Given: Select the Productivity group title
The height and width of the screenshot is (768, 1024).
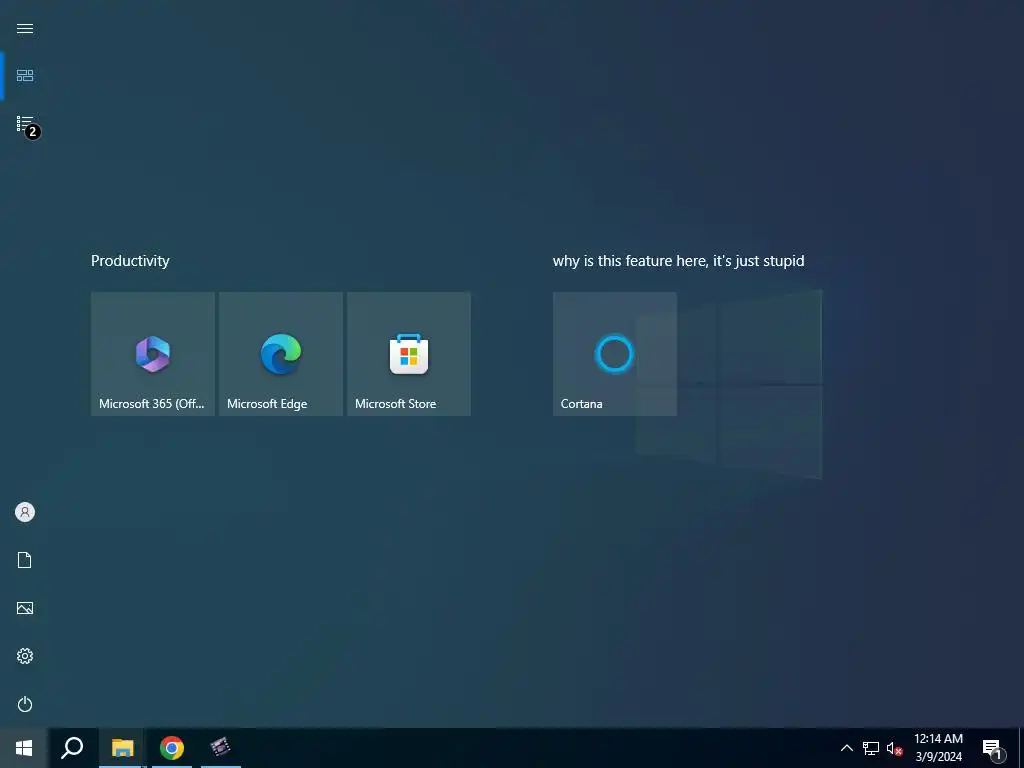Looking at the screenshot, I should coord(130,261).
